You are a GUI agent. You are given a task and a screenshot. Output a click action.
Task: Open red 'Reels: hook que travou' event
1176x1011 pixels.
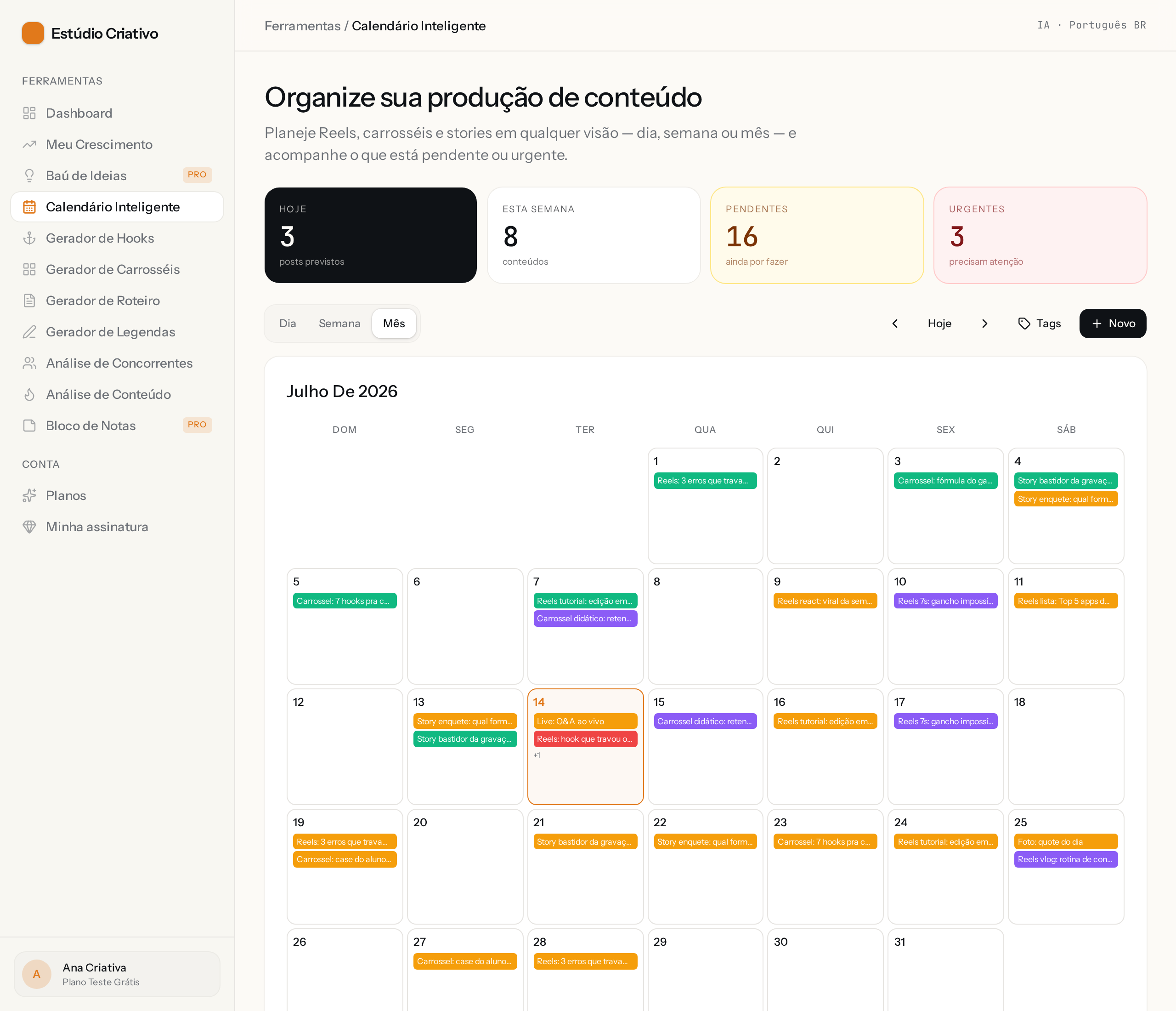tap(585, 739)
